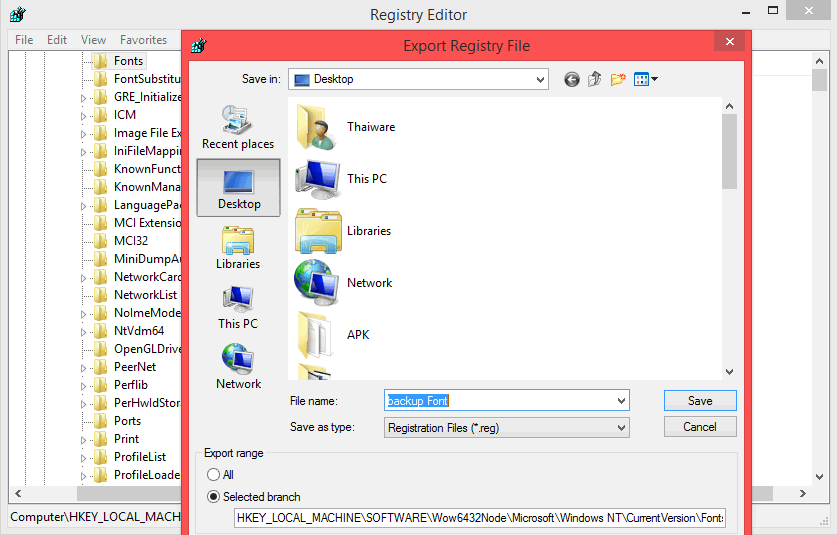Click the file list up scroll arrow
The height and width of the screenshot is (535, 838).
pos(730,106)
